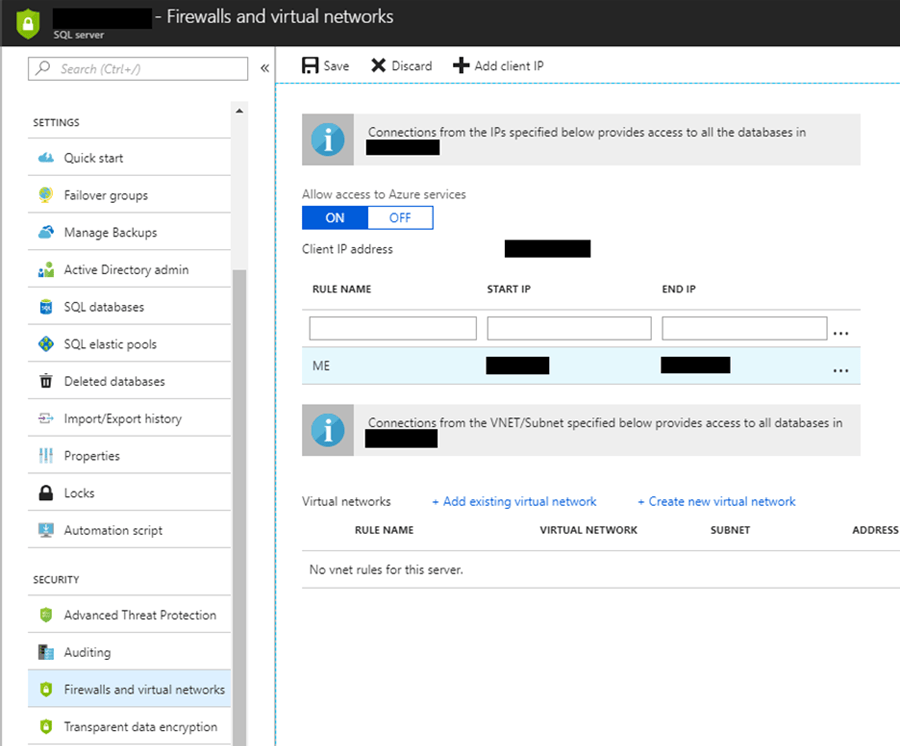
Task: Click the Add client IP plus icon
Action: pyautogui.click(x=461, y=65)
